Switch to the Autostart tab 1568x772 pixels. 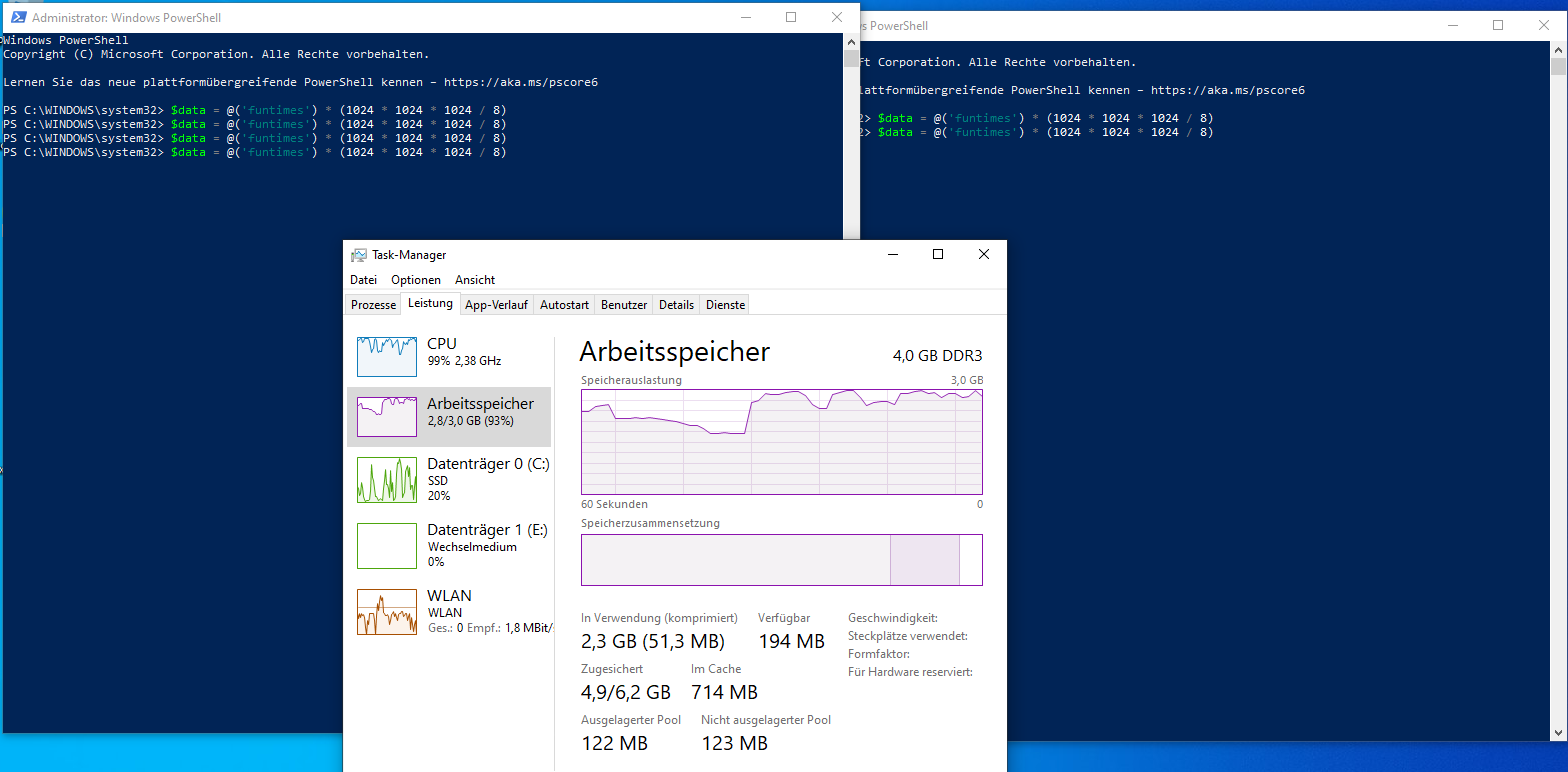(x=565, y=305)
